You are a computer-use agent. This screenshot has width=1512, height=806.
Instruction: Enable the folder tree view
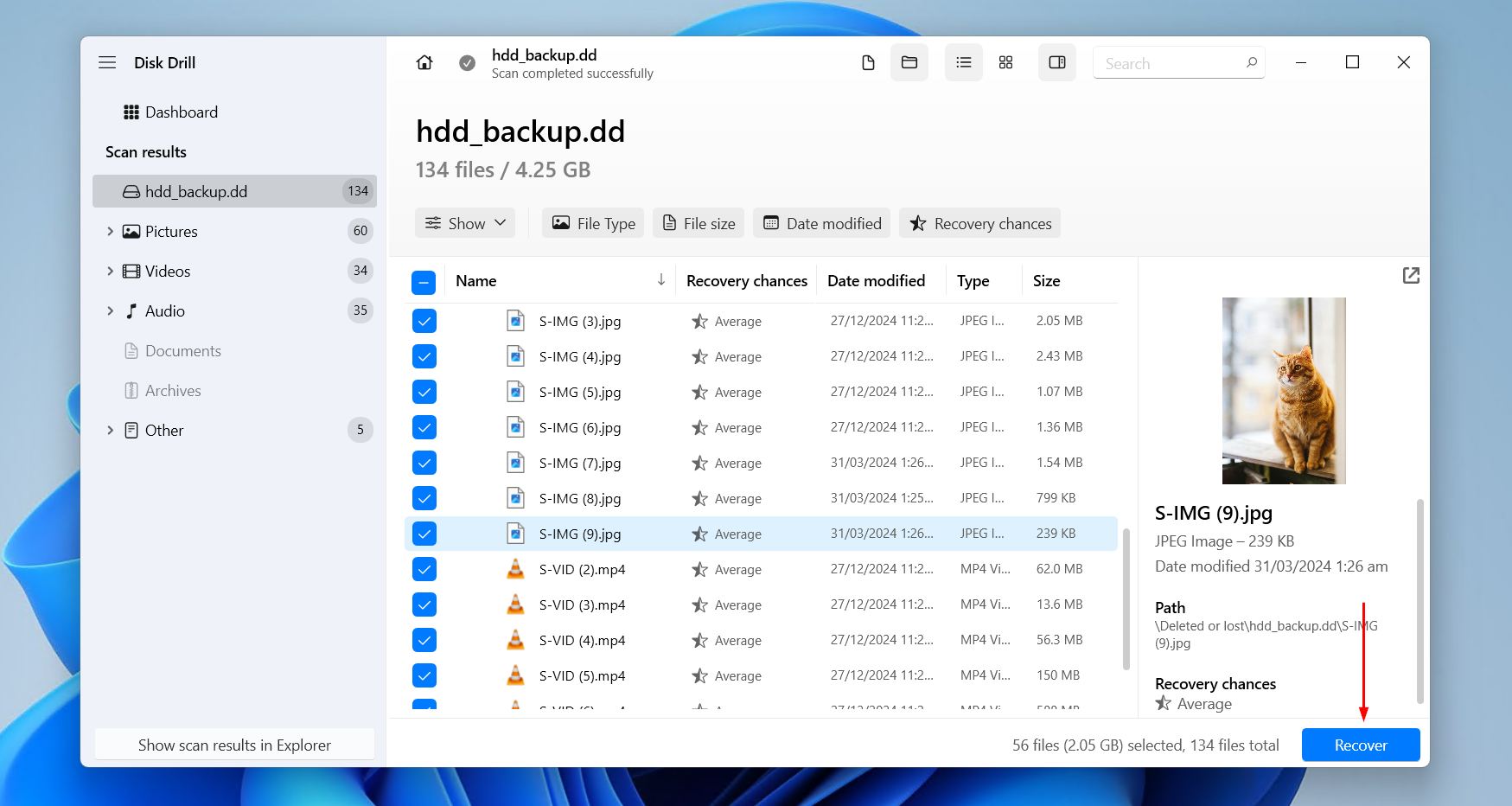(909, 62)
